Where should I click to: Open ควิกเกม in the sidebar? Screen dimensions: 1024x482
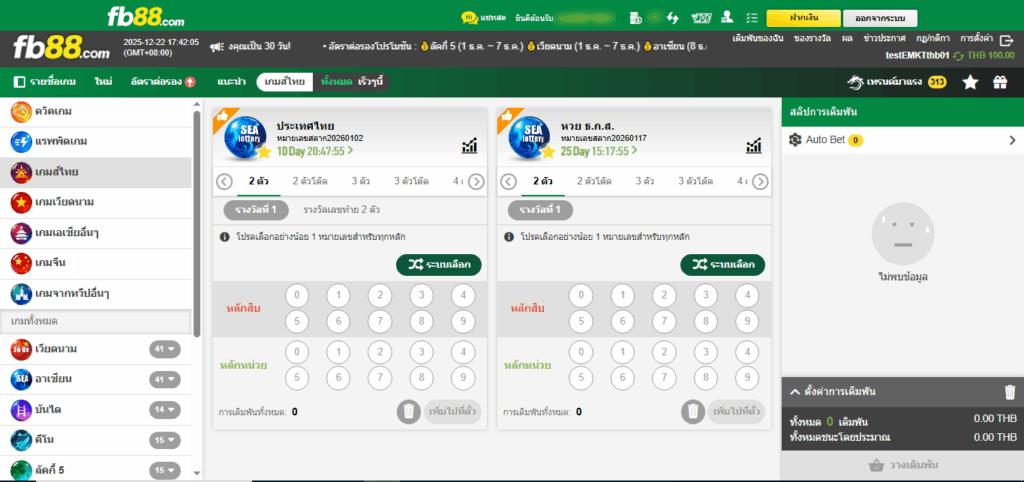tap(96, 112)
